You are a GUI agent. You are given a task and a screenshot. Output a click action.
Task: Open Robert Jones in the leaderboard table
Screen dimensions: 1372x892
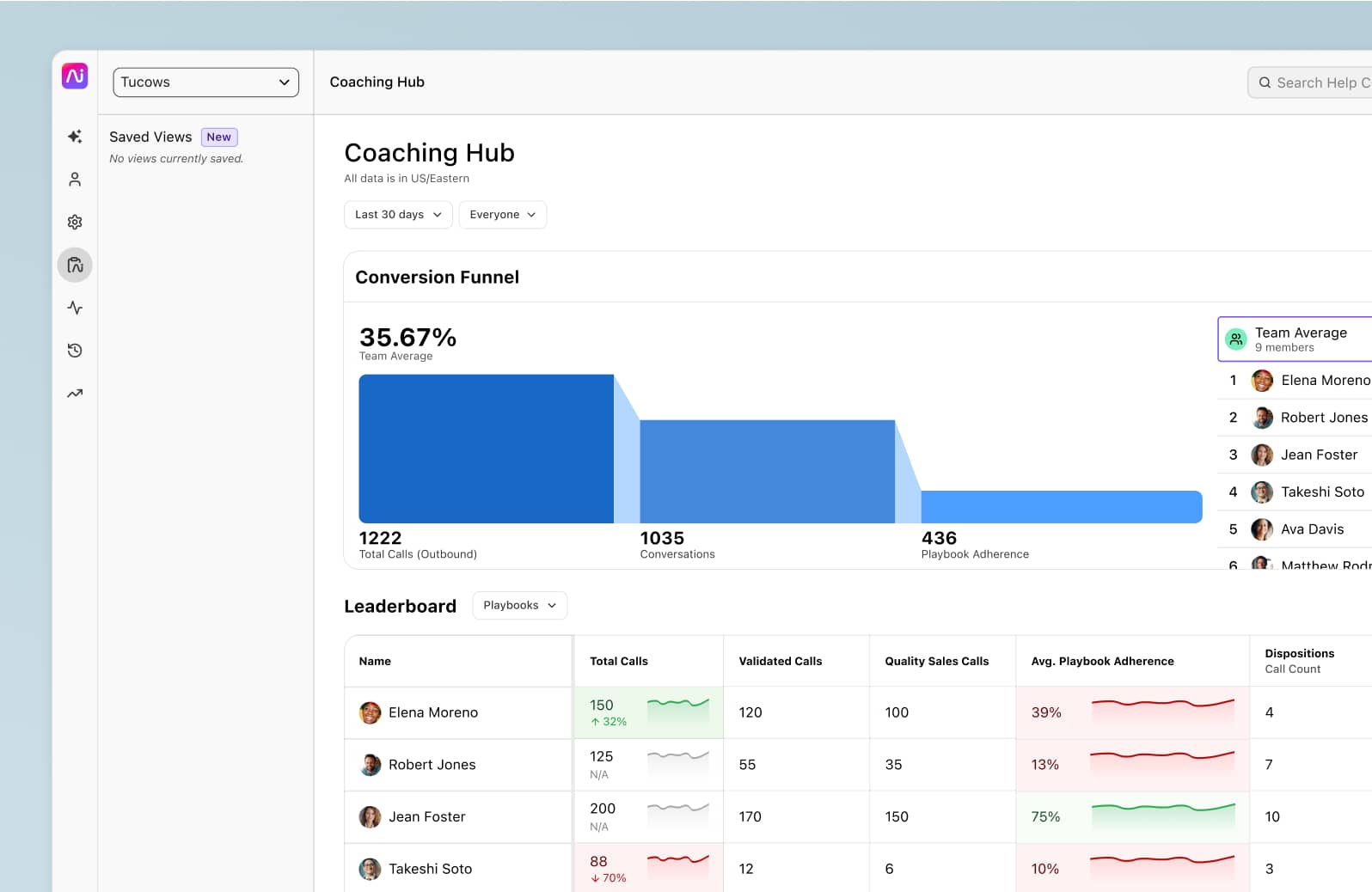(432, 765)
